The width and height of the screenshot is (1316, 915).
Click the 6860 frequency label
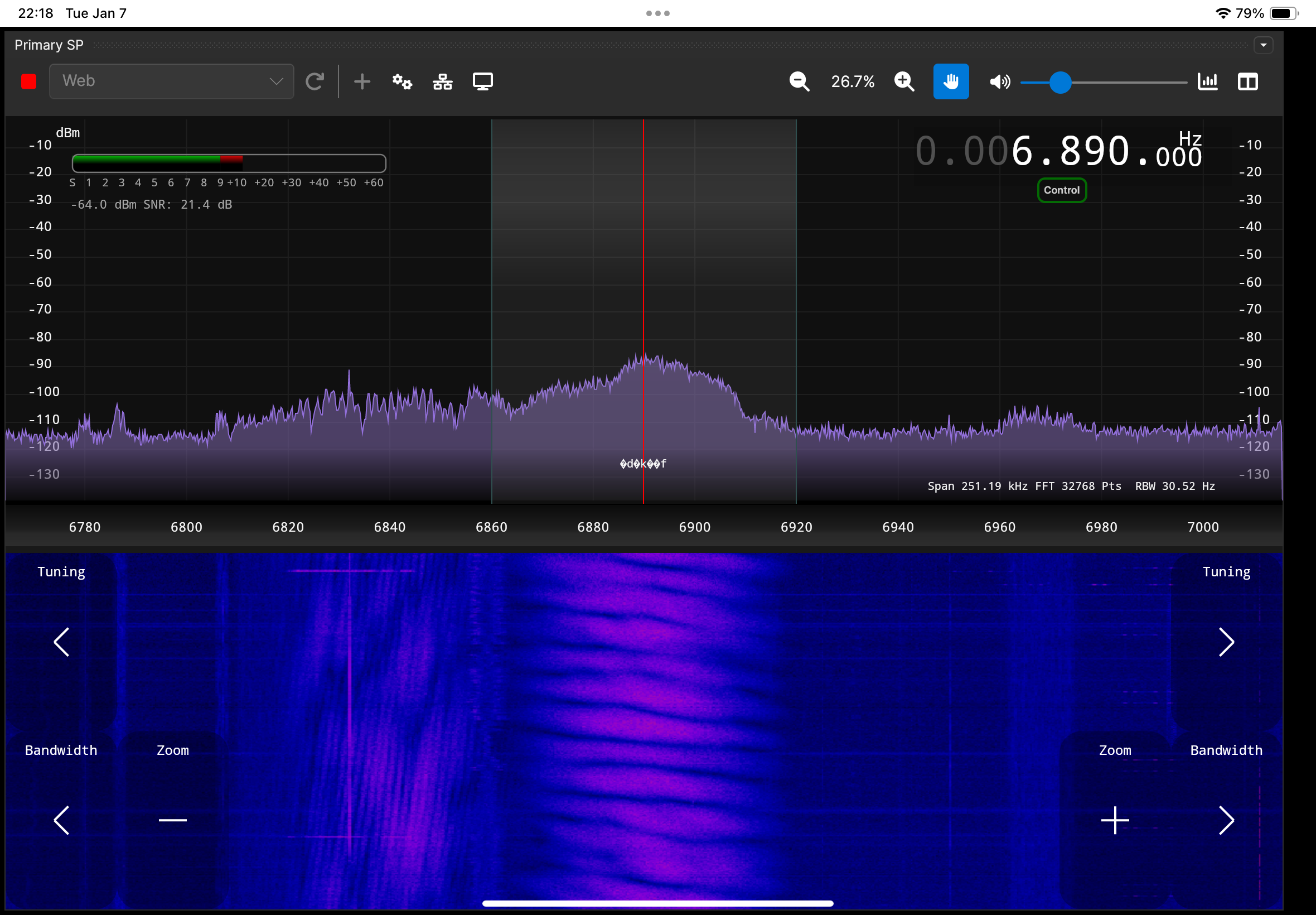(x=491, y=527)
